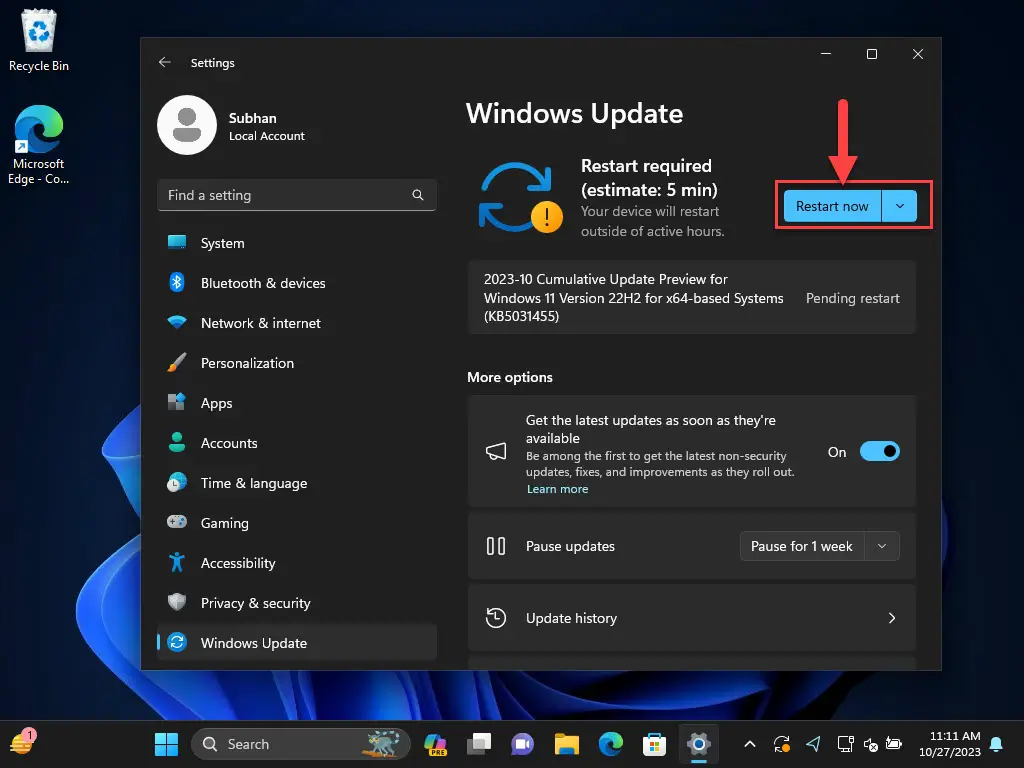Open Microsoft Edge desktop shortcut

coord(39,145)
